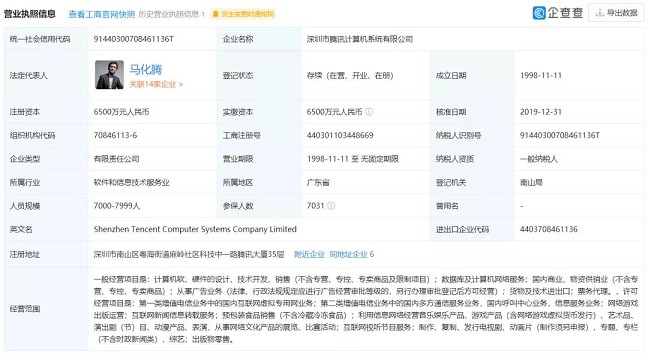Open 查看工商官网快照 link

102,14
